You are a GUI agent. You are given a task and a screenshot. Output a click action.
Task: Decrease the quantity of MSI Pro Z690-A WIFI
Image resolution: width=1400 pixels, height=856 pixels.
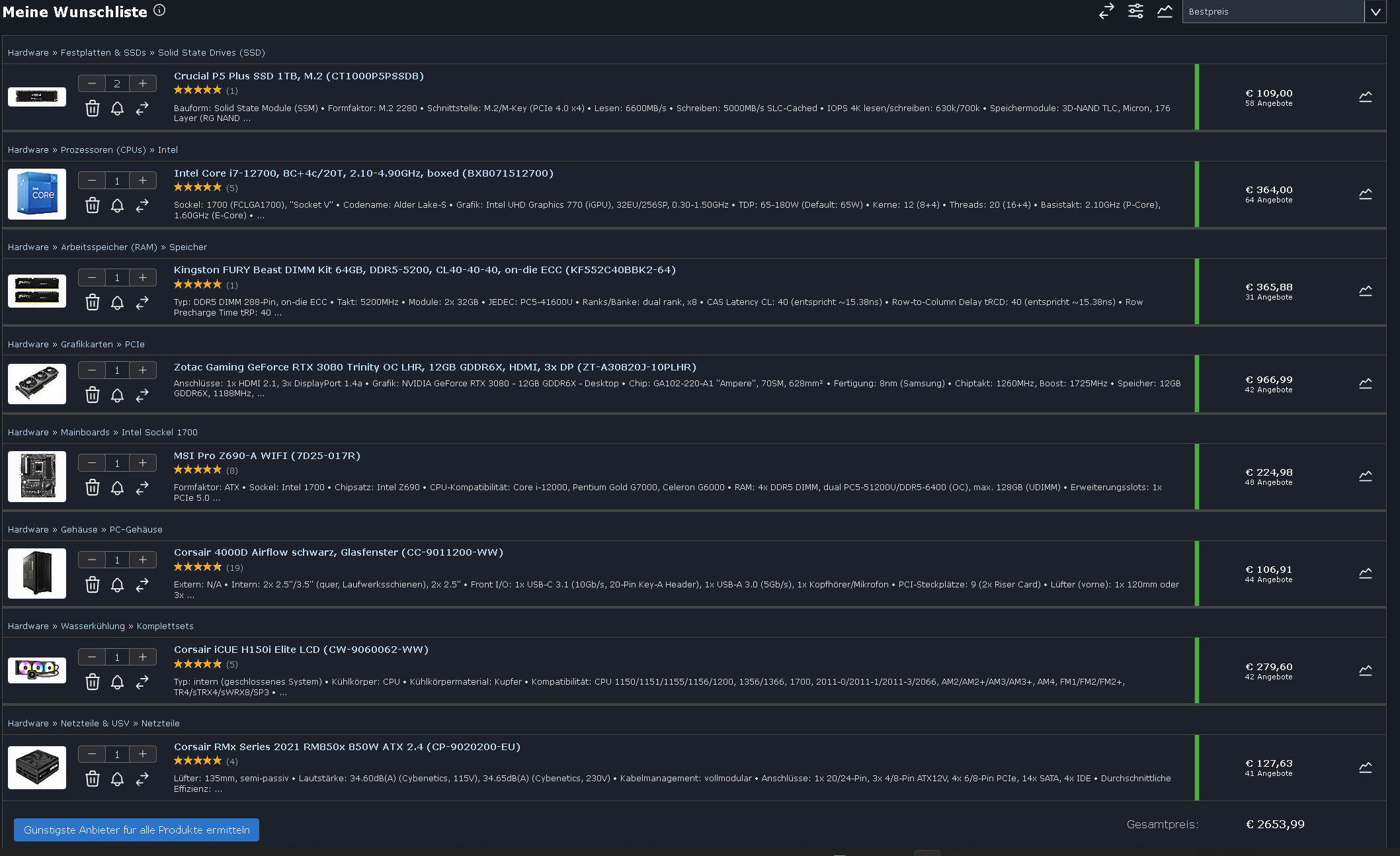[x=92, y=463]
